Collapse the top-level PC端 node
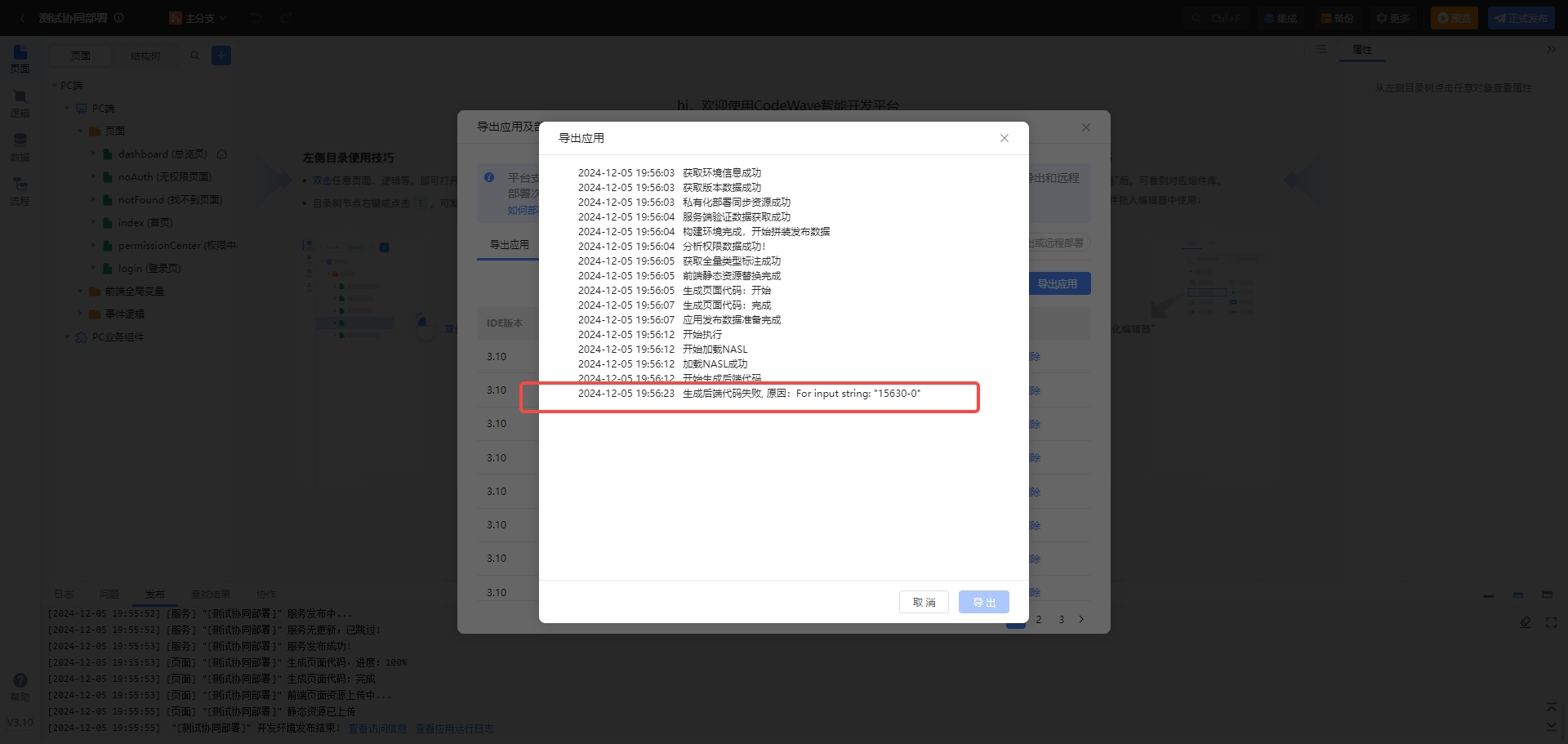The width and height of the screenshot is (1568, 744). click(55, 86)
